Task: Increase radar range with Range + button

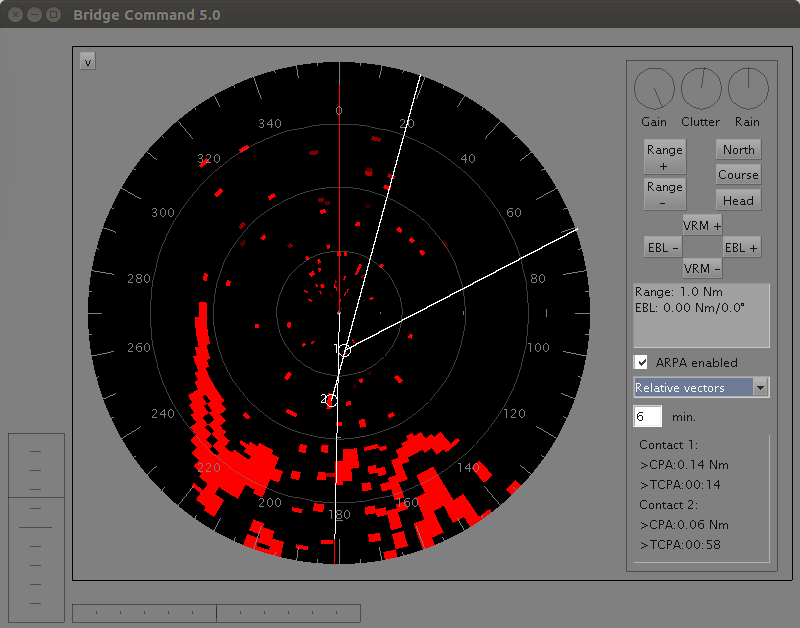Action: [x=664, y=157]
